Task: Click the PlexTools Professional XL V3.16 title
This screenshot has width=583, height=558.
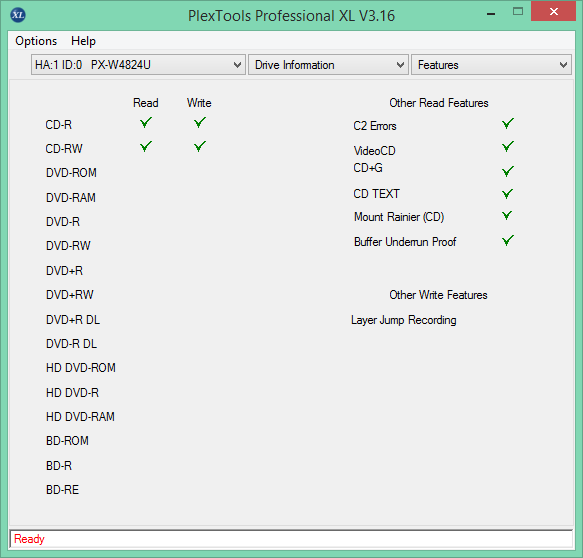Action: [x=291, y=16]
